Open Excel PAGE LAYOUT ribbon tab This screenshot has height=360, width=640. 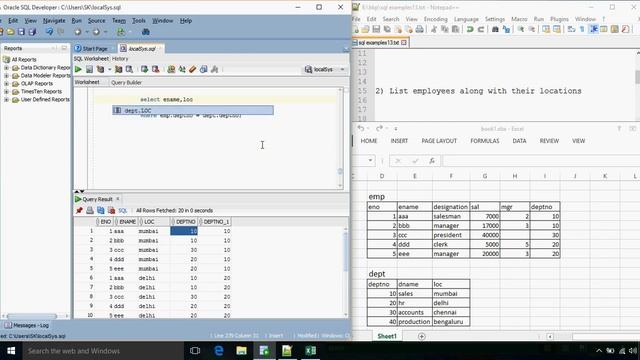click(439, 141)
